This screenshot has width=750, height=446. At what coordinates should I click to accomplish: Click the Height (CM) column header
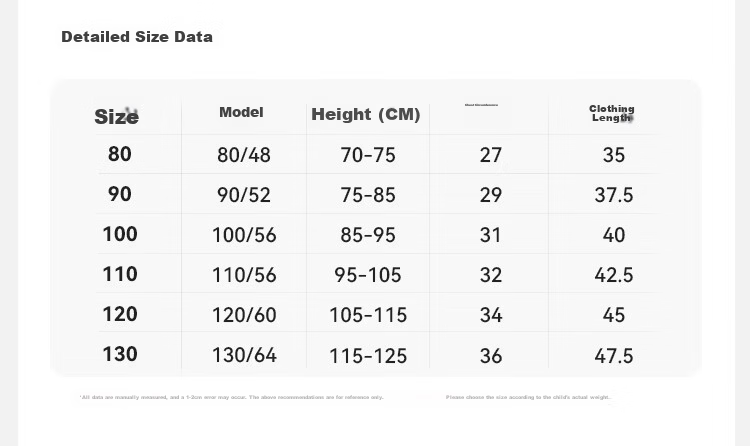(x=365, y=114)
